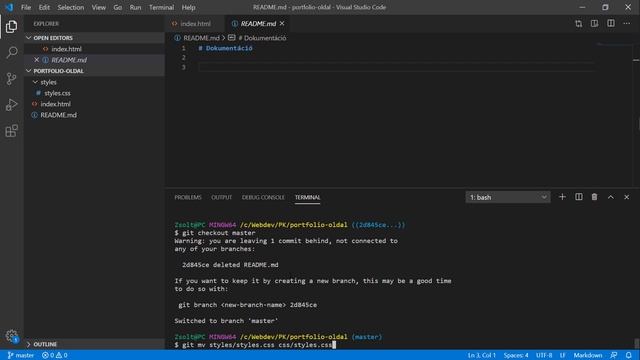640x360 pixels.
Task: Open the Edit menu
Action: pos(44,7)
